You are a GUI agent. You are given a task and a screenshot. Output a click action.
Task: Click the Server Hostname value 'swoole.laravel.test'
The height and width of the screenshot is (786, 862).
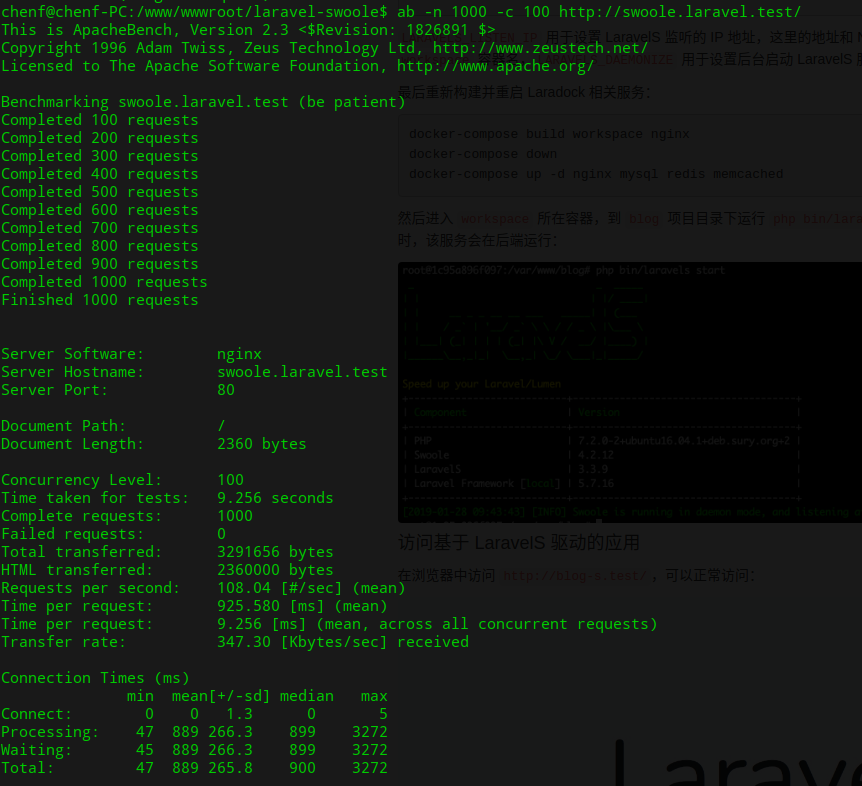302,373
